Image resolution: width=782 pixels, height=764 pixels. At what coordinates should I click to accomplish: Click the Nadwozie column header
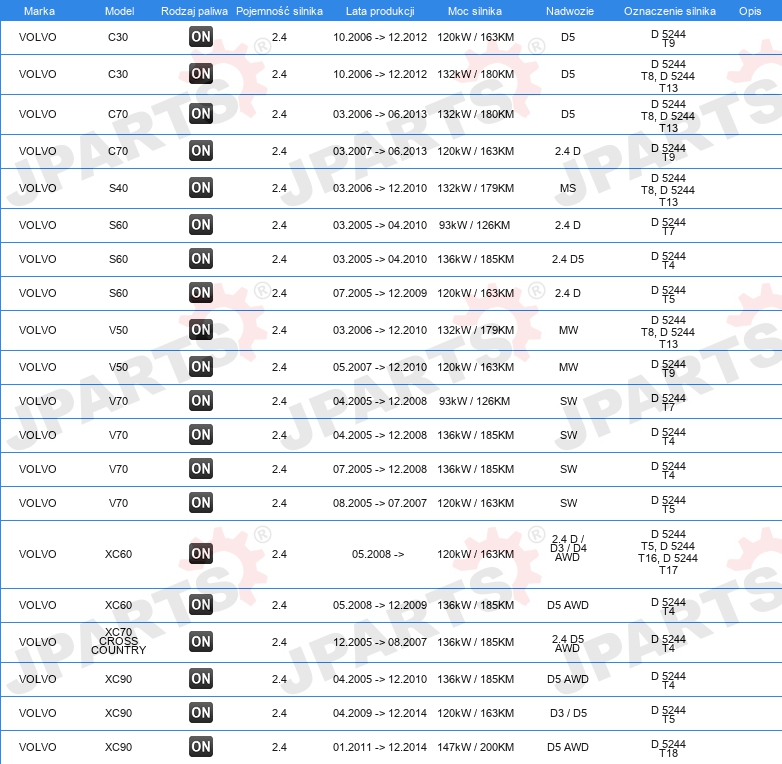pos(570,11)
